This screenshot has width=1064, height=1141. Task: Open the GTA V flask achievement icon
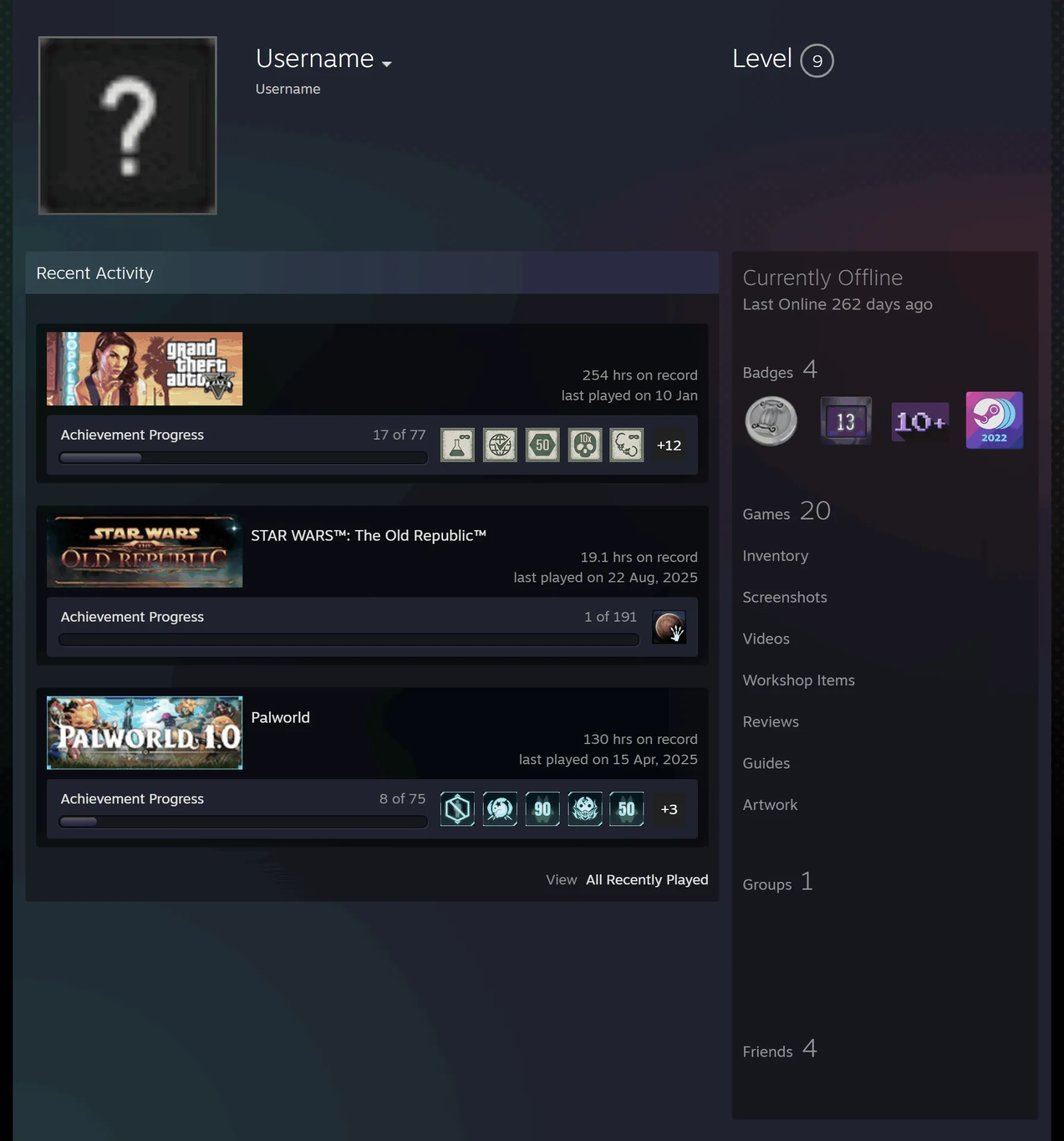pyautogui.click(x=457, y=445)
